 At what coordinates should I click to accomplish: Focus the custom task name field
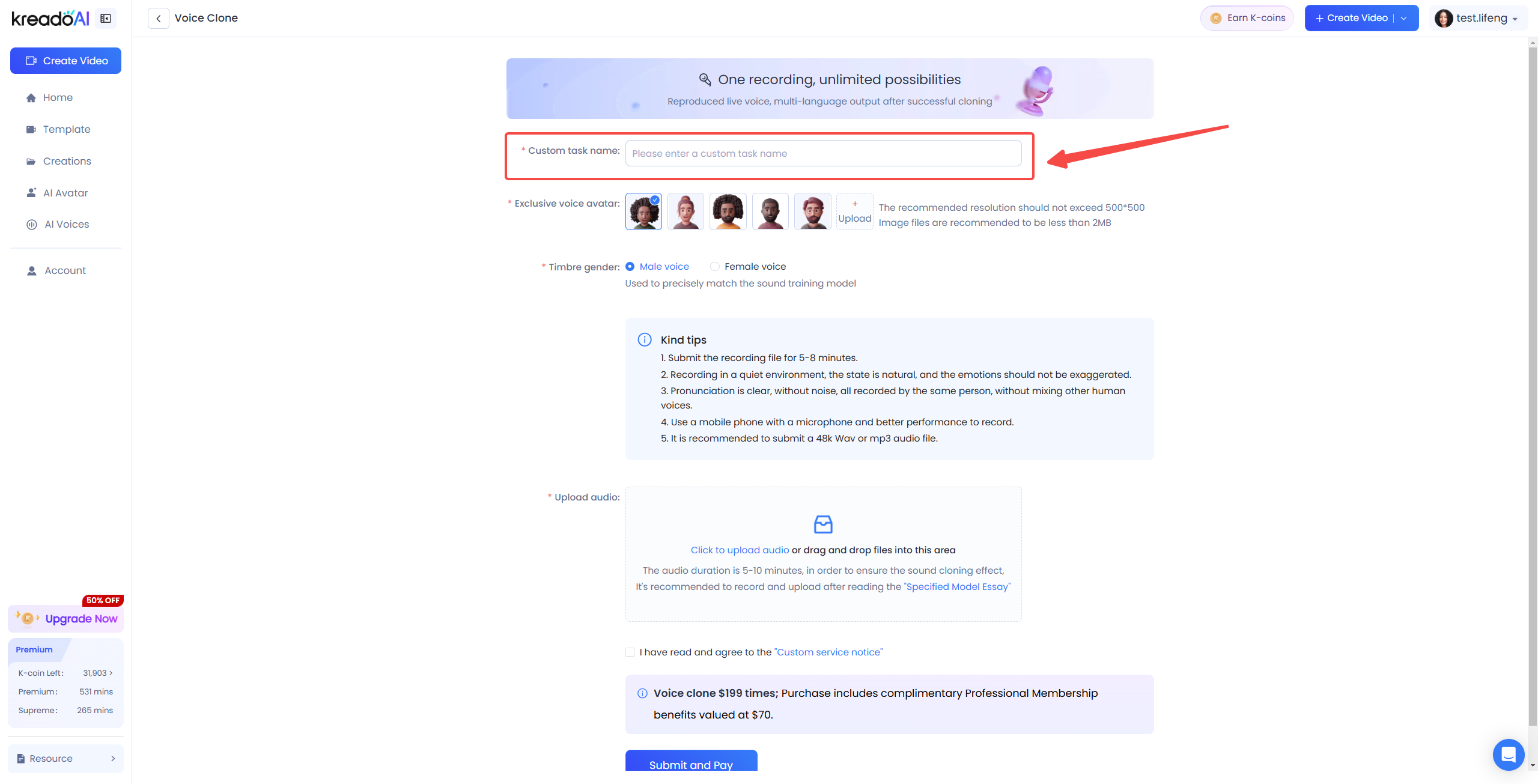(x=823, y=153)
